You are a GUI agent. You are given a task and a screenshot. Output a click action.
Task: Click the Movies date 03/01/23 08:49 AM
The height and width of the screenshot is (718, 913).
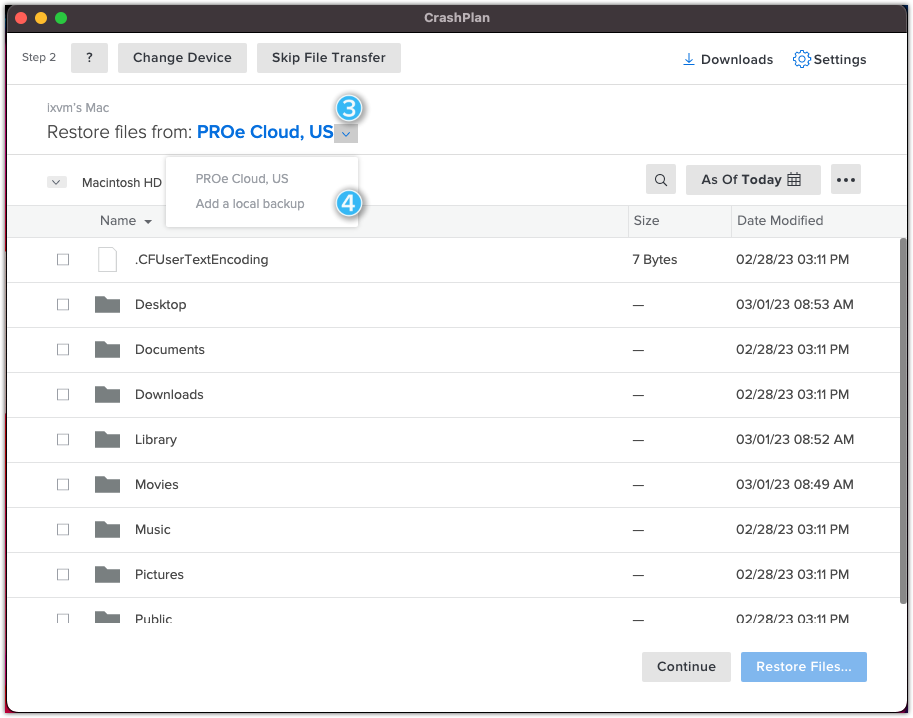pos(795,484)
